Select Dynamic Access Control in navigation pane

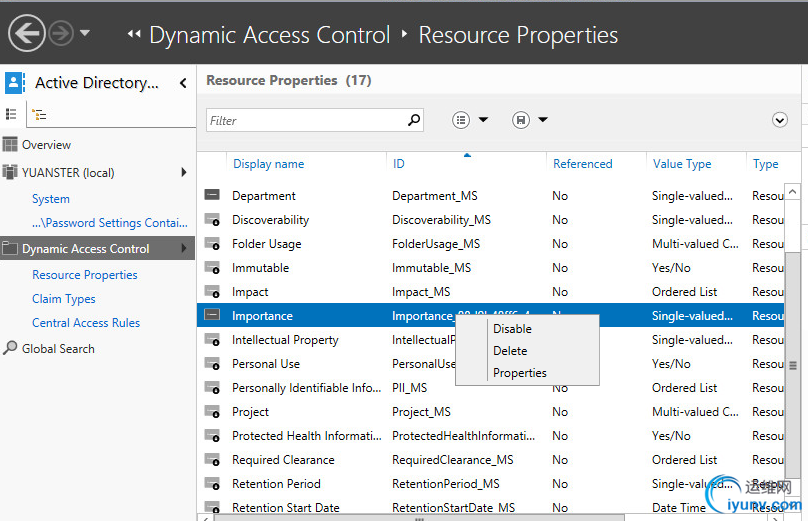tap(86, 248)
